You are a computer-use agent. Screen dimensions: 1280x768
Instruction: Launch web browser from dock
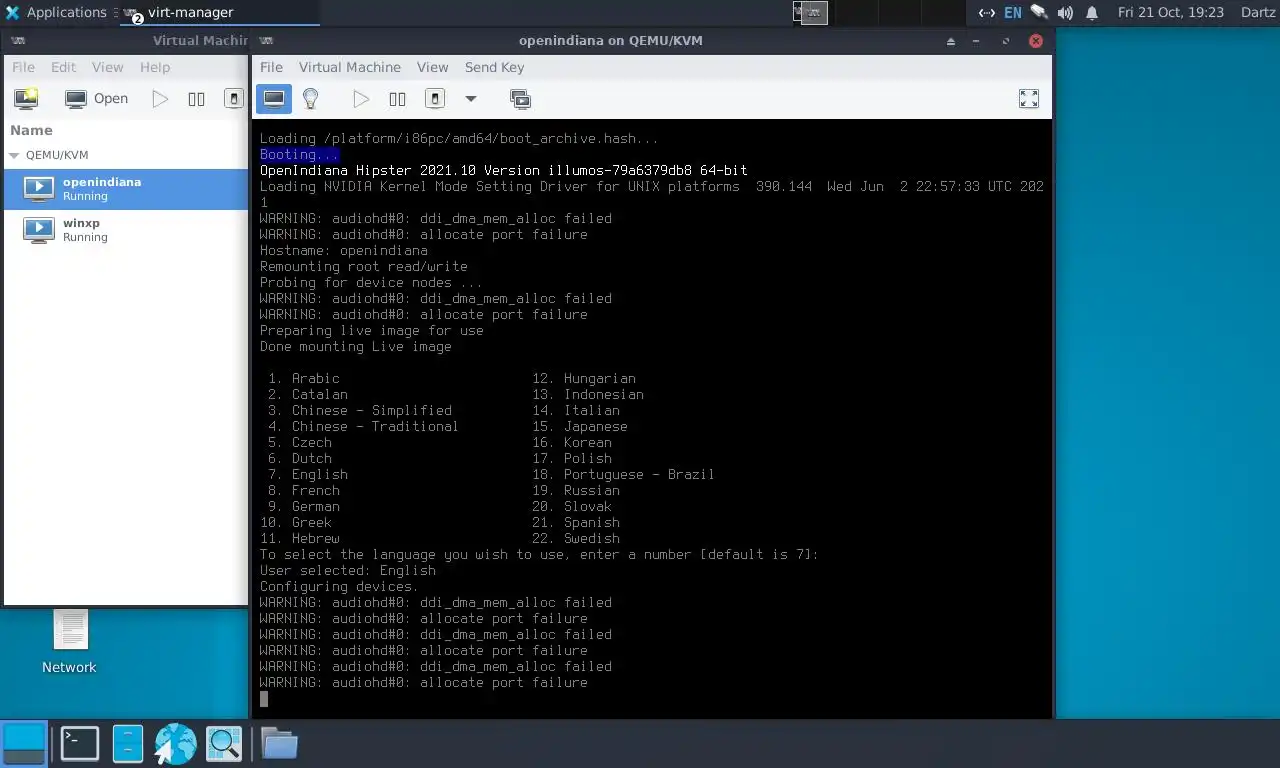pos(175,743)
